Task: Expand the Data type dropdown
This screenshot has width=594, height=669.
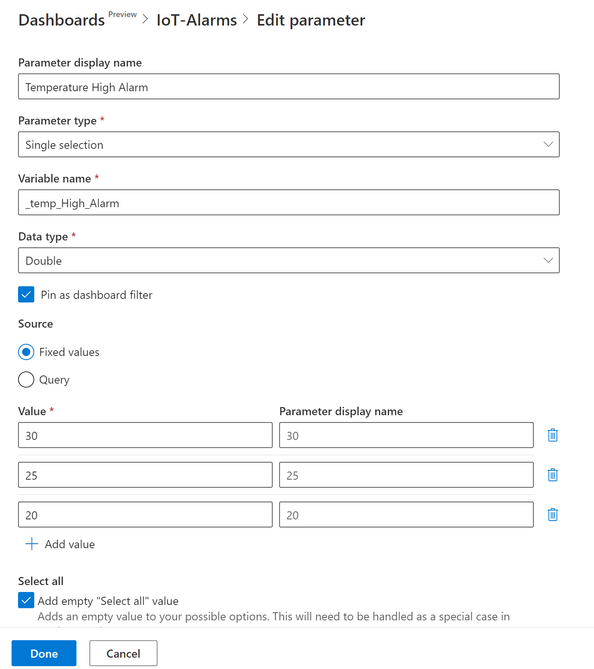Action: (x=289, y=260)
